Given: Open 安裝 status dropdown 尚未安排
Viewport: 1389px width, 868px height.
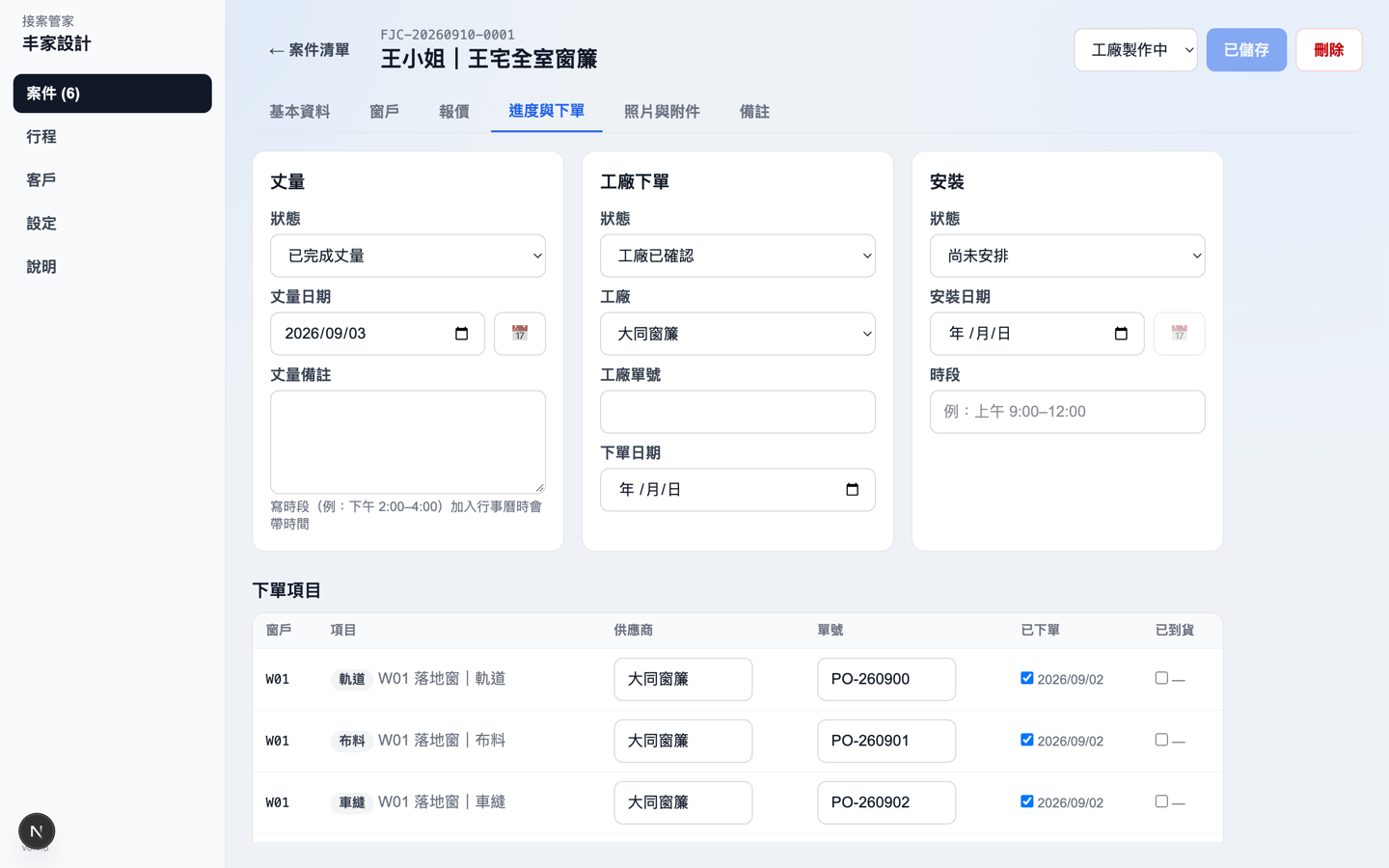Looking at the screenshot, I should tap(1067, 256).
